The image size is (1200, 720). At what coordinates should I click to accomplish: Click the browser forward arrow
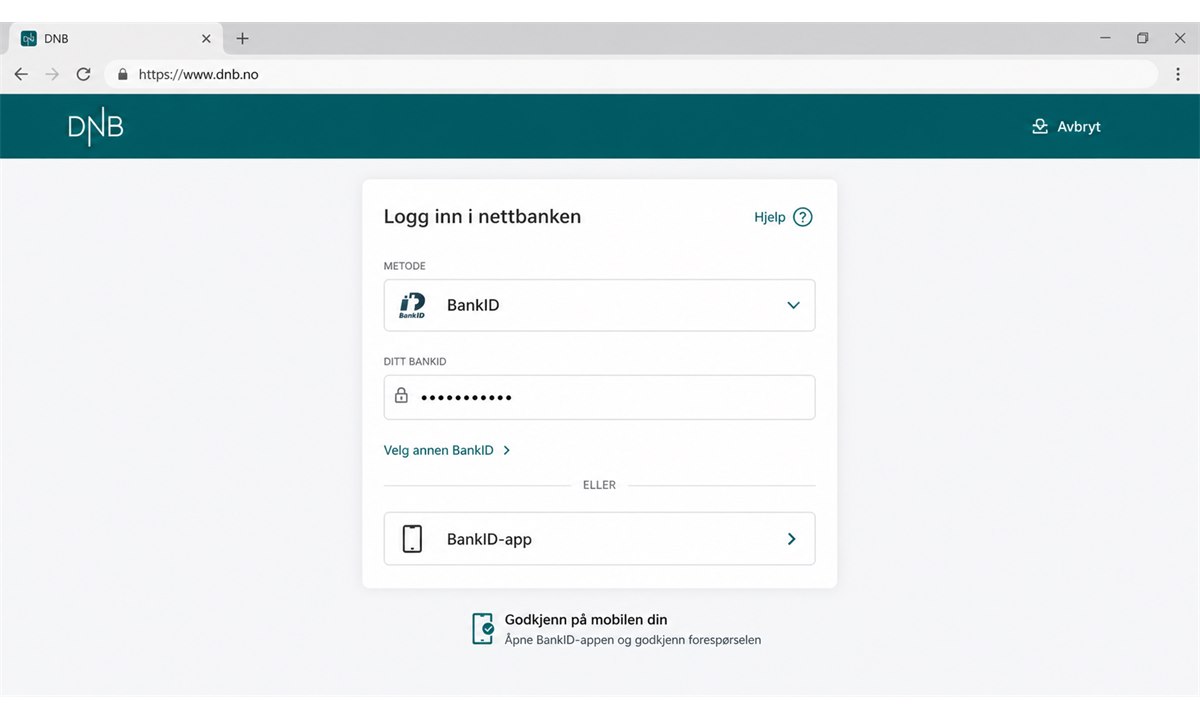point(52,74)
